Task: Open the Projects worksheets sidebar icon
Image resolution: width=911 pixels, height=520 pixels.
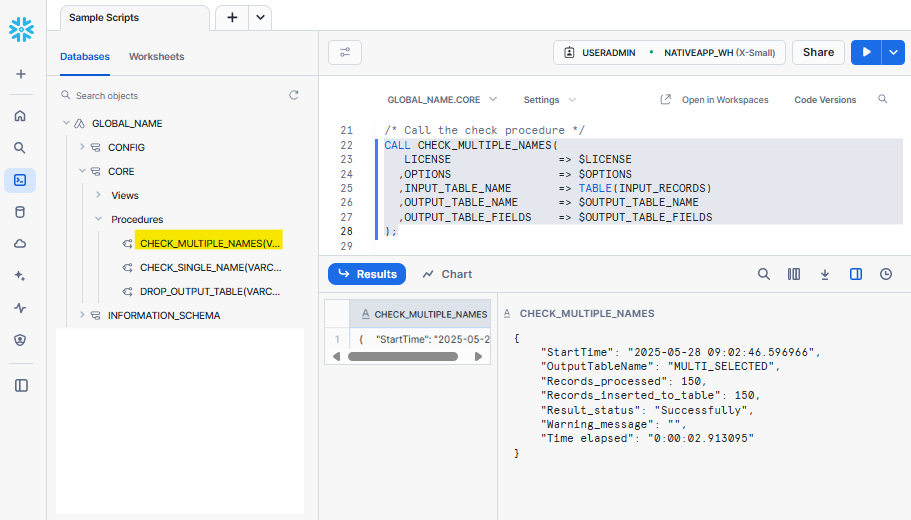Action: [x=20, y=180]
